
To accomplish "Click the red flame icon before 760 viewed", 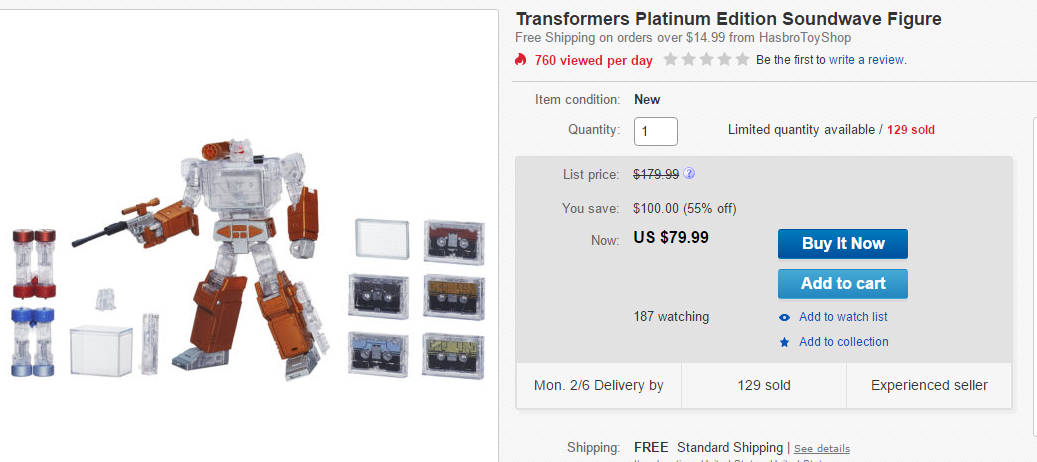I will click(521, 60).
